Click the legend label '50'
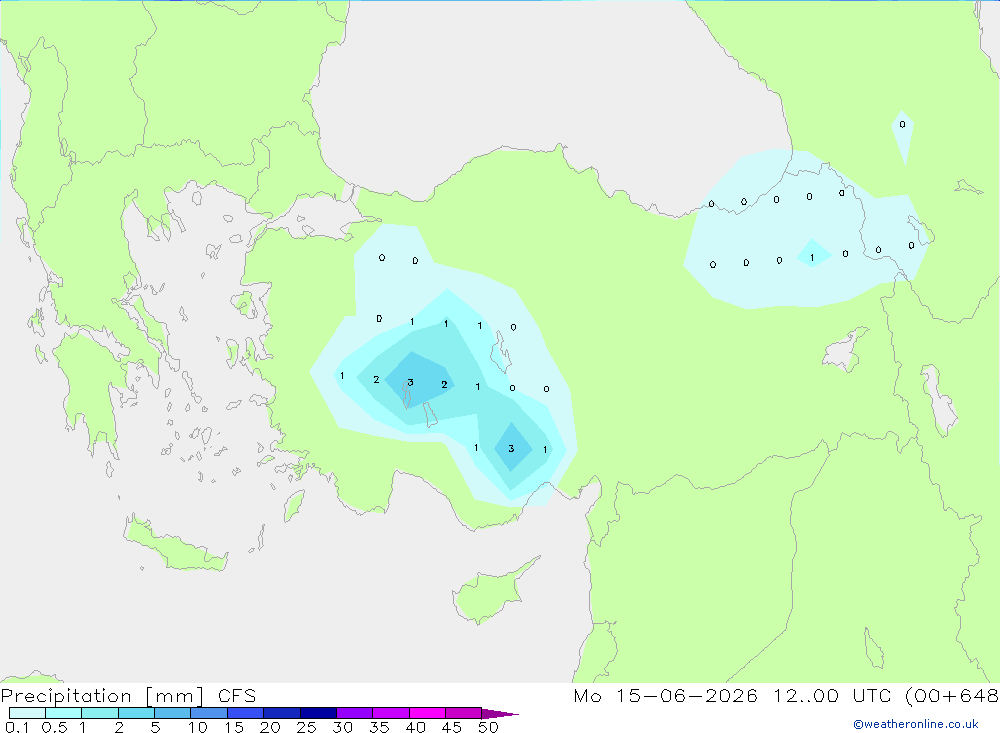 pyautogui.click(x=488, y=727)
